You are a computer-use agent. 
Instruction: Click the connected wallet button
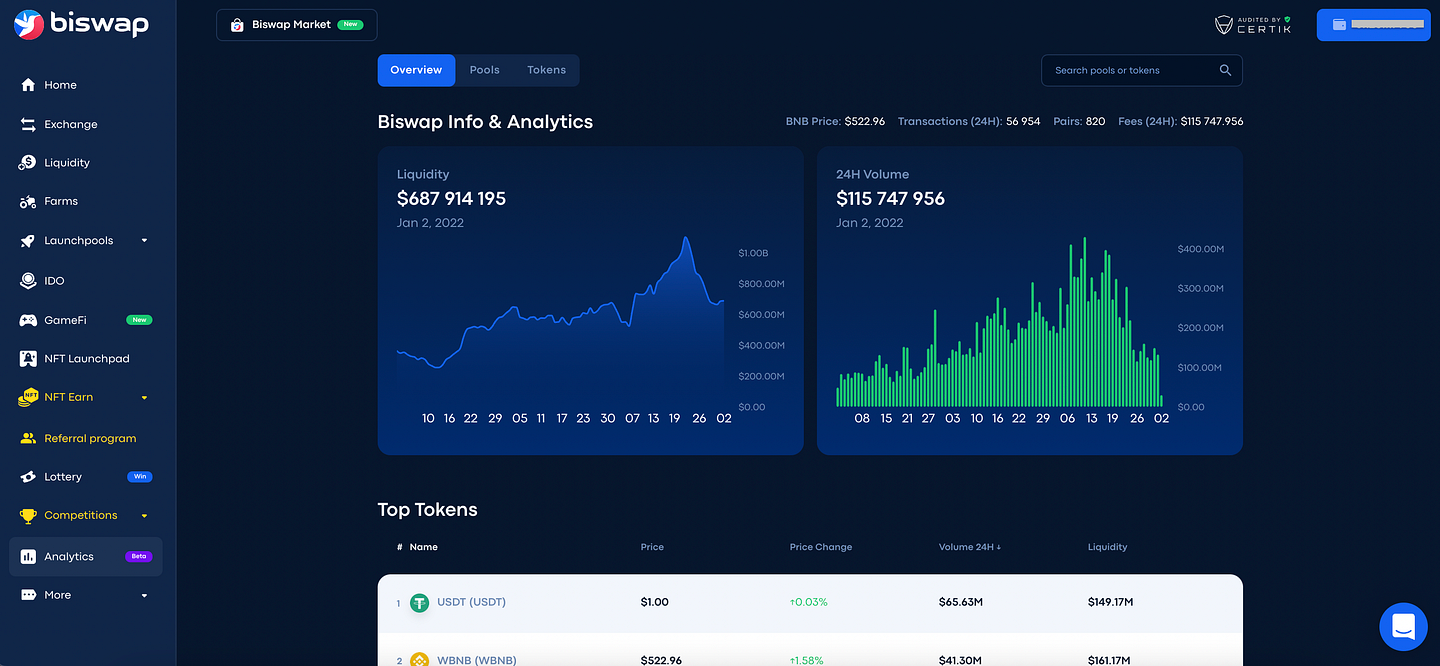pos(1374,25)
